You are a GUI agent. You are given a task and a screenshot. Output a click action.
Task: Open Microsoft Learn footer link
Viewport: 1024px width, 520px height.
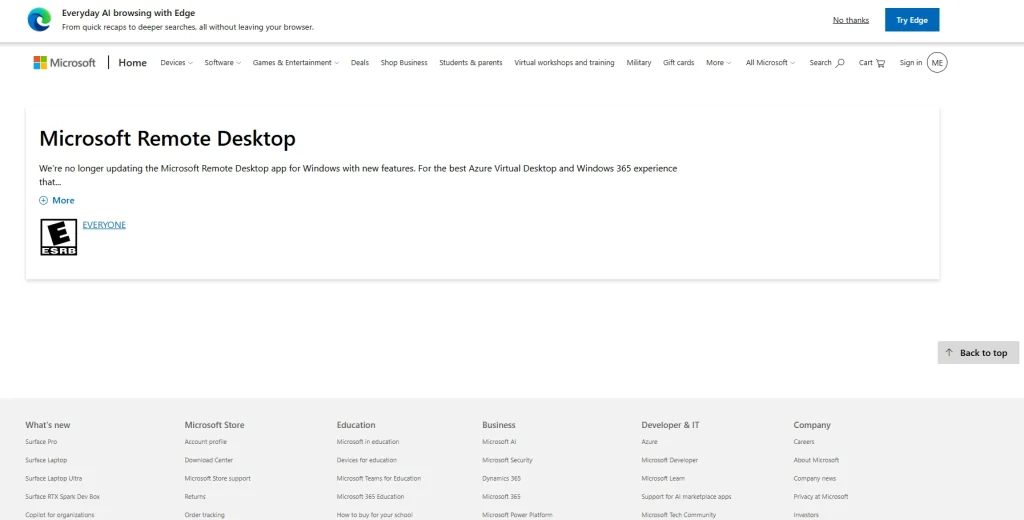pyautogui.click(x=663, y=478)
